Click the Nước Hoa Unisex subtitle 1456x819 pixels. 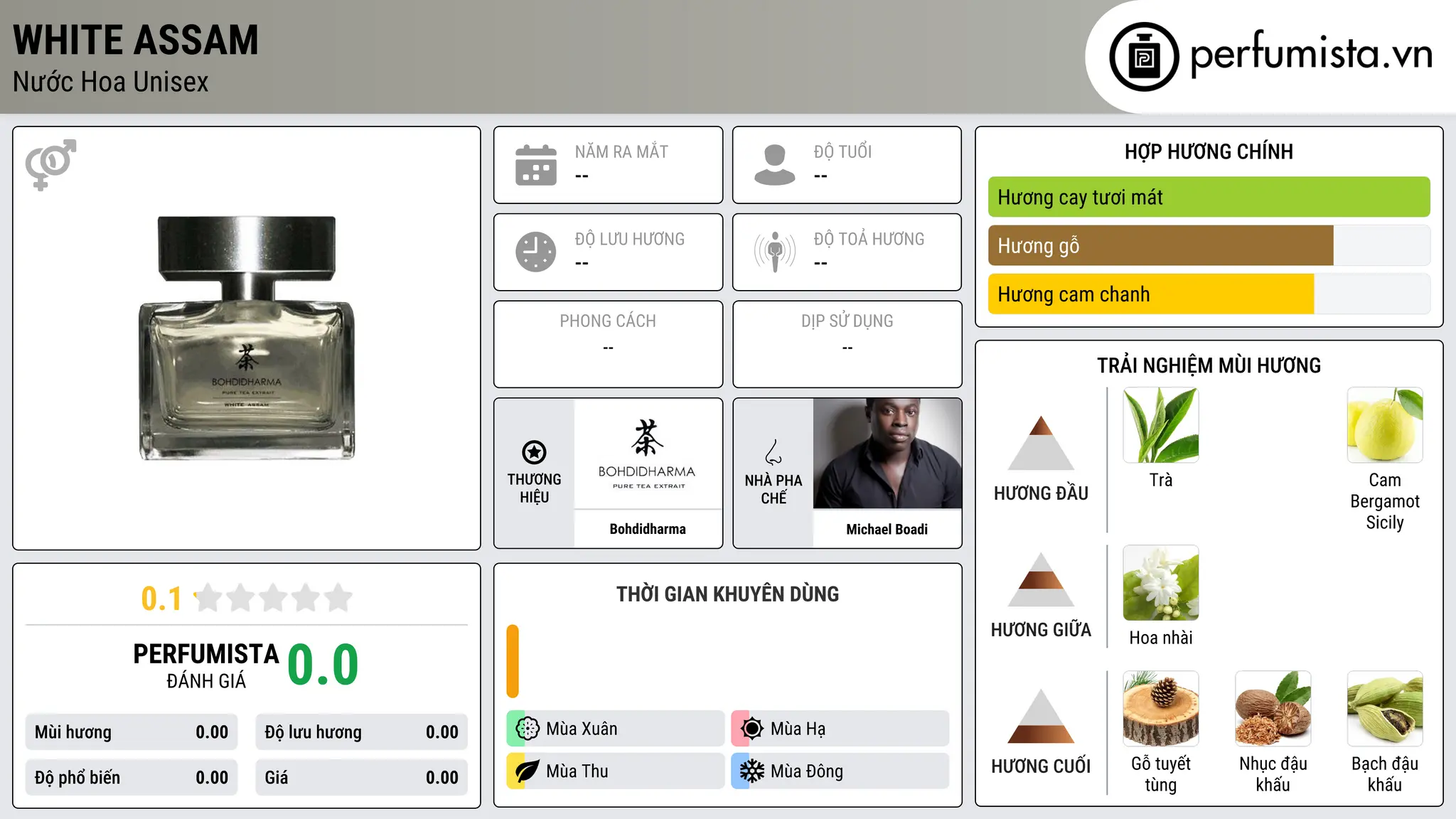(x=110, y=82)
